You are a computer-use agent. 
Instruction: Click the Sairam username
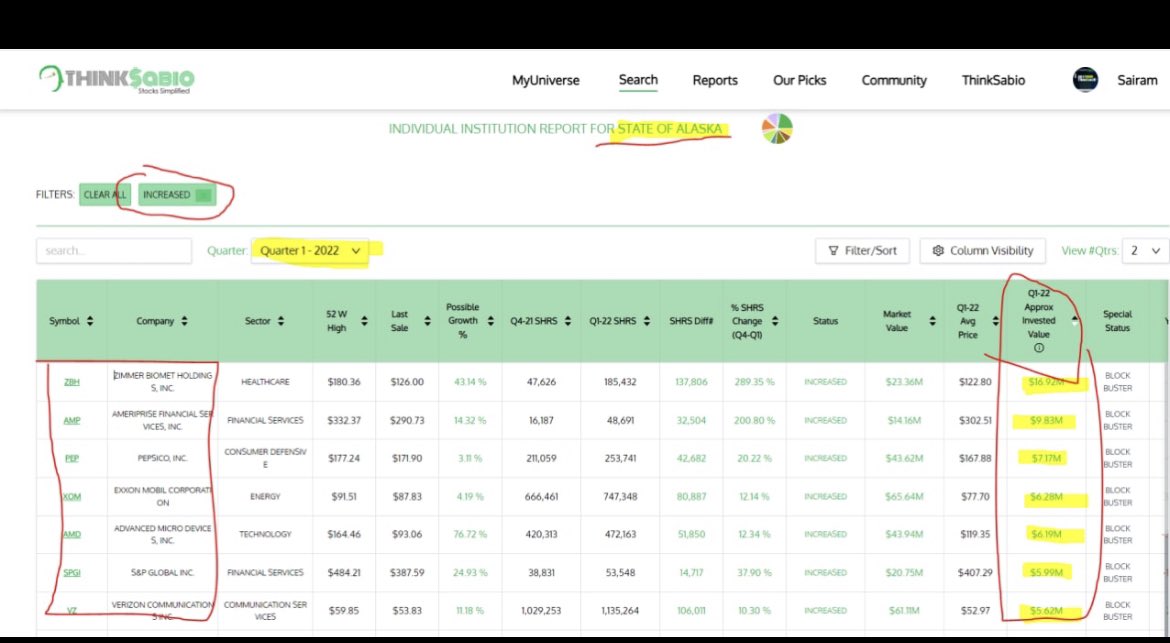(1137, 80)
